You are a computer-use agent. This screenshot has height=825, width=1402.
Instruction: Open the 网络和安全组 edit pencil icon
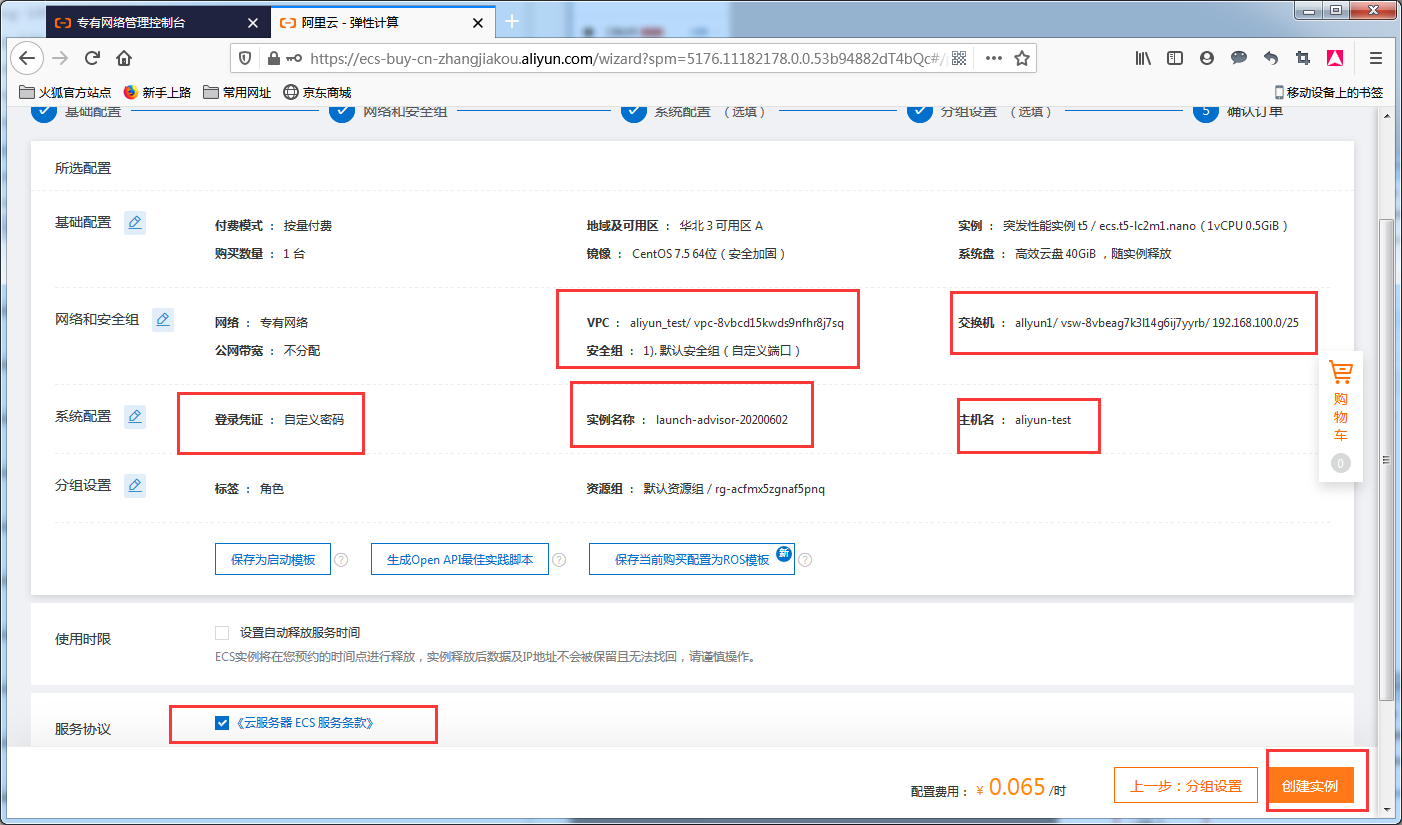[162, 319]
